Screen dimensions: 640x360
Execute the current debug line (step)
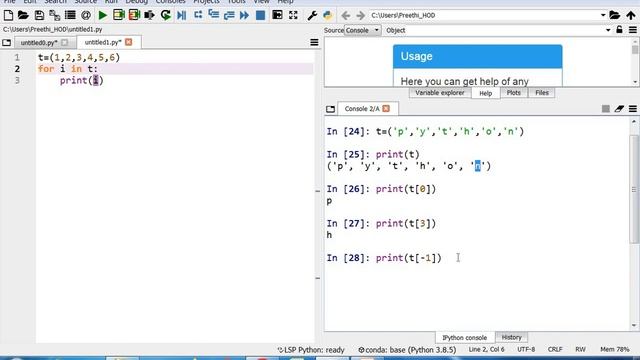198,15
